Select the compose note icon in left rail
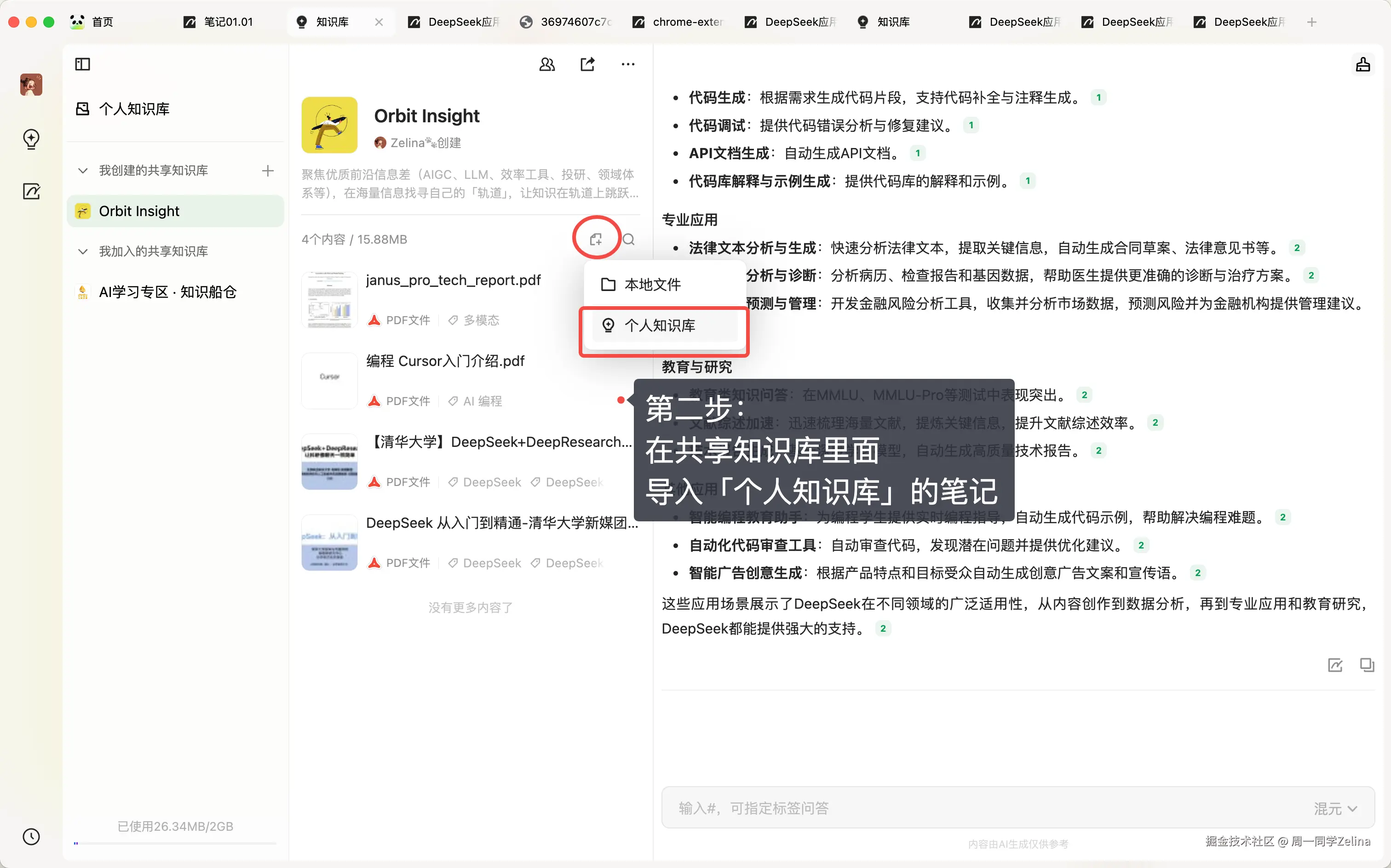This screenshot has height=868, width=1391. pyautogui.click(x=31, y=191)
